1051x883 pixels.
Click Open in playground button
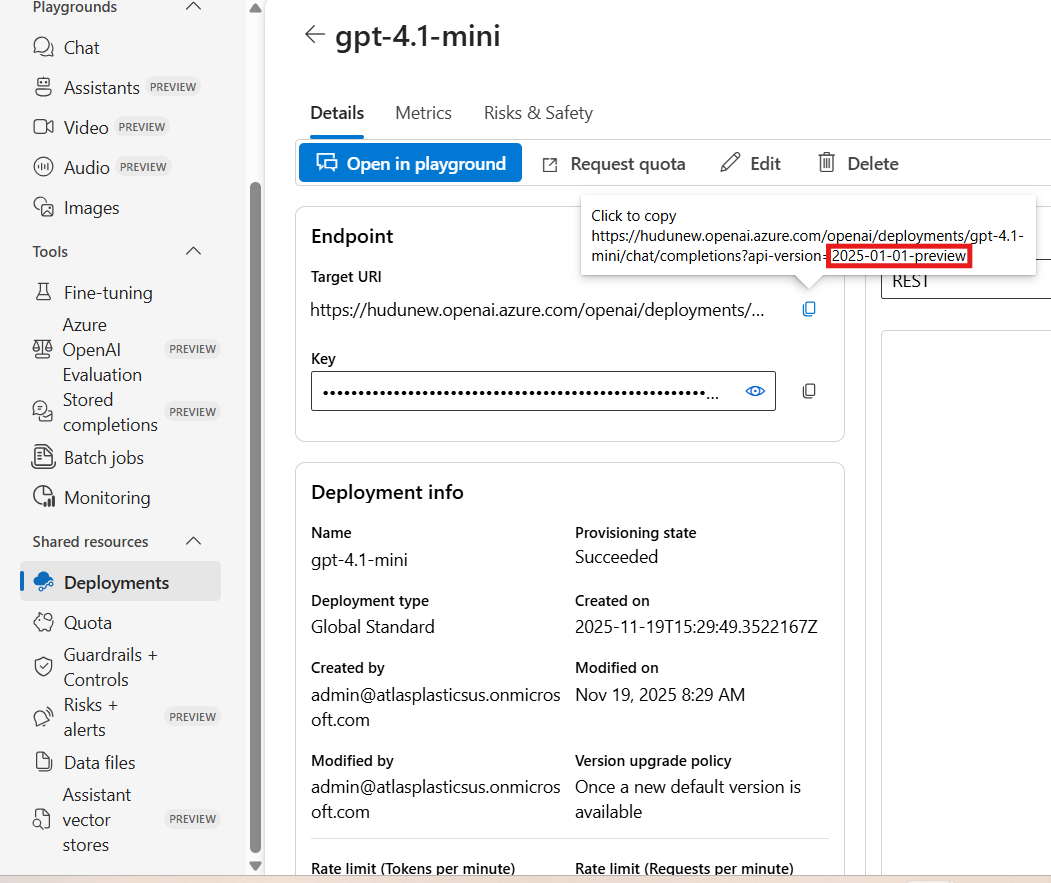(410, 163)
